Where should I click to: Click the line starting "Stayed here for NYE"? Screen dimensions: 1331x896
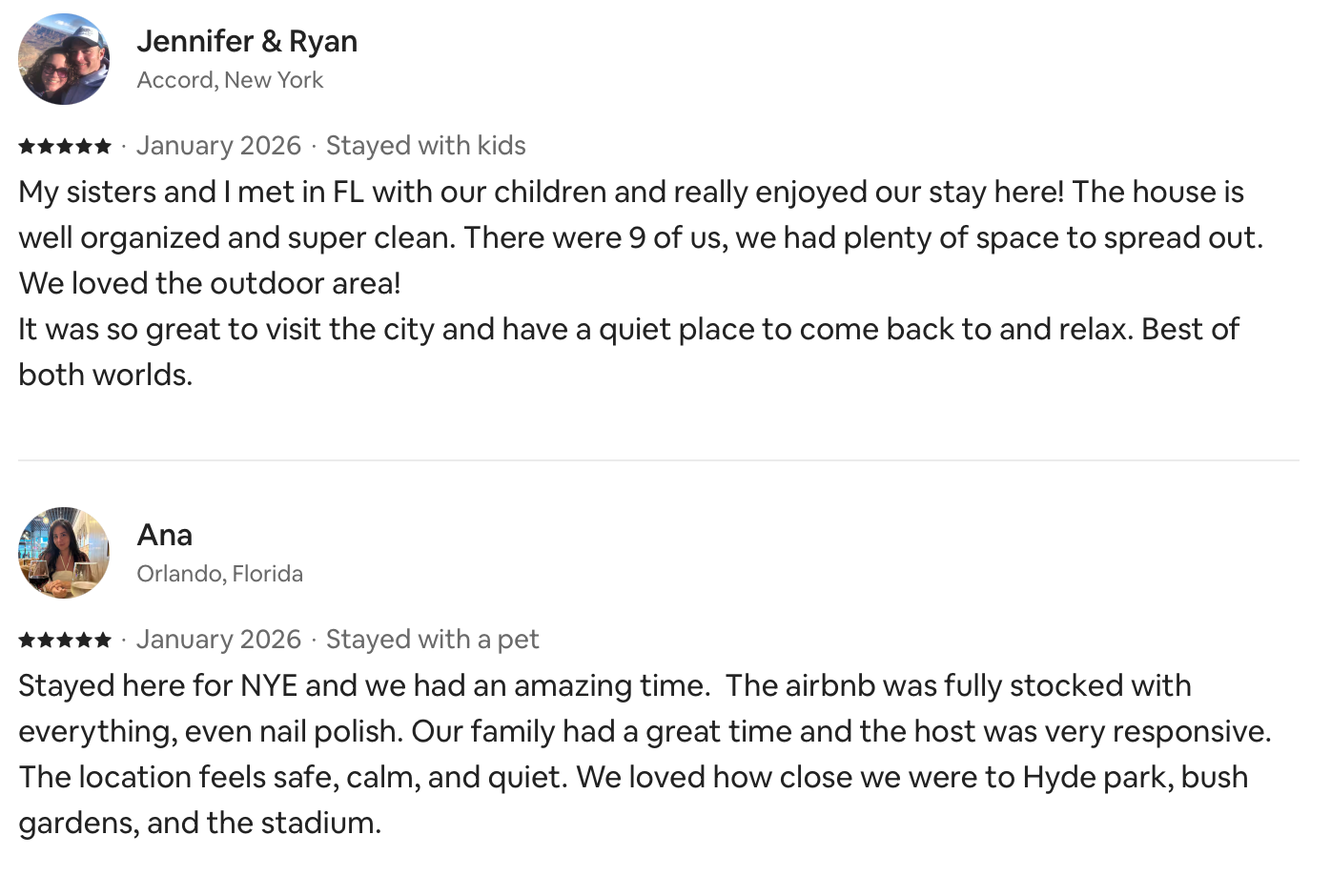(604, 686)
